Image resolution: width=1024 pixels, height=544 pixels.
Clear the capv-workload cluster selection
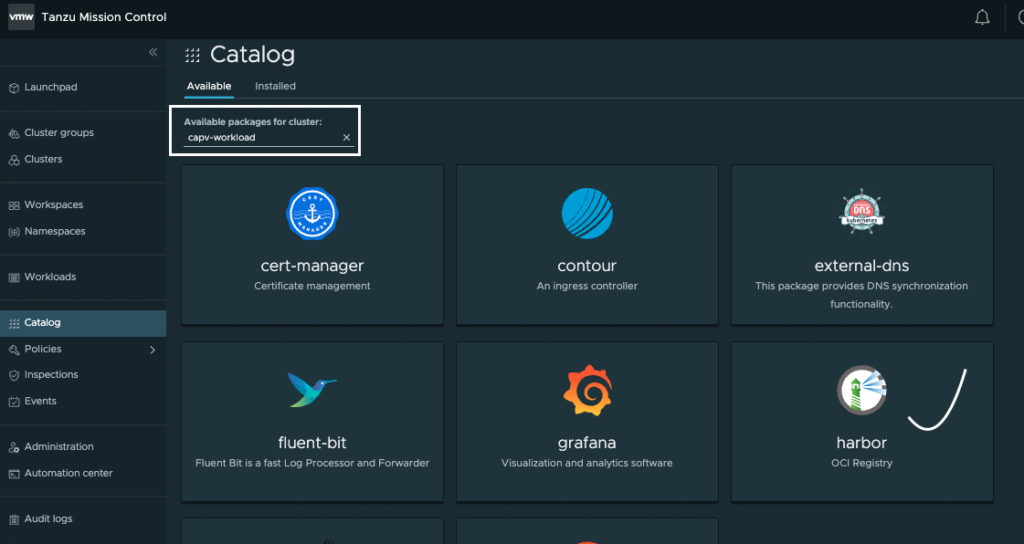(347, 138)
